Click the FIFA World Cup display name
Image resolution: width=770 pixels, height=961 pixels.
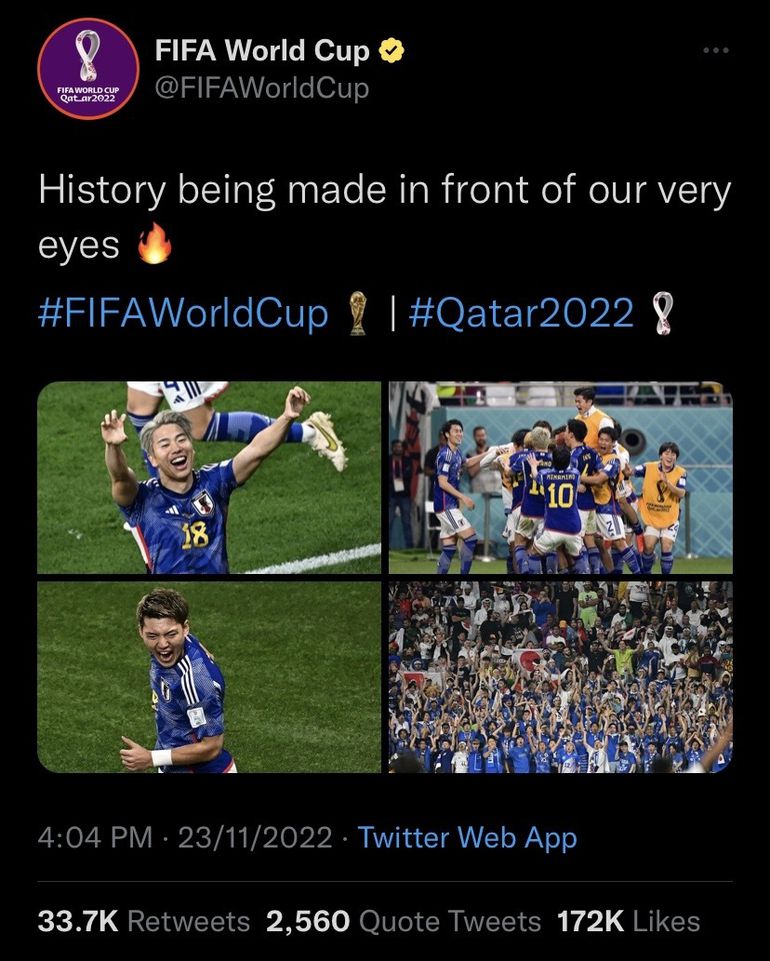[x=262, y=51]
